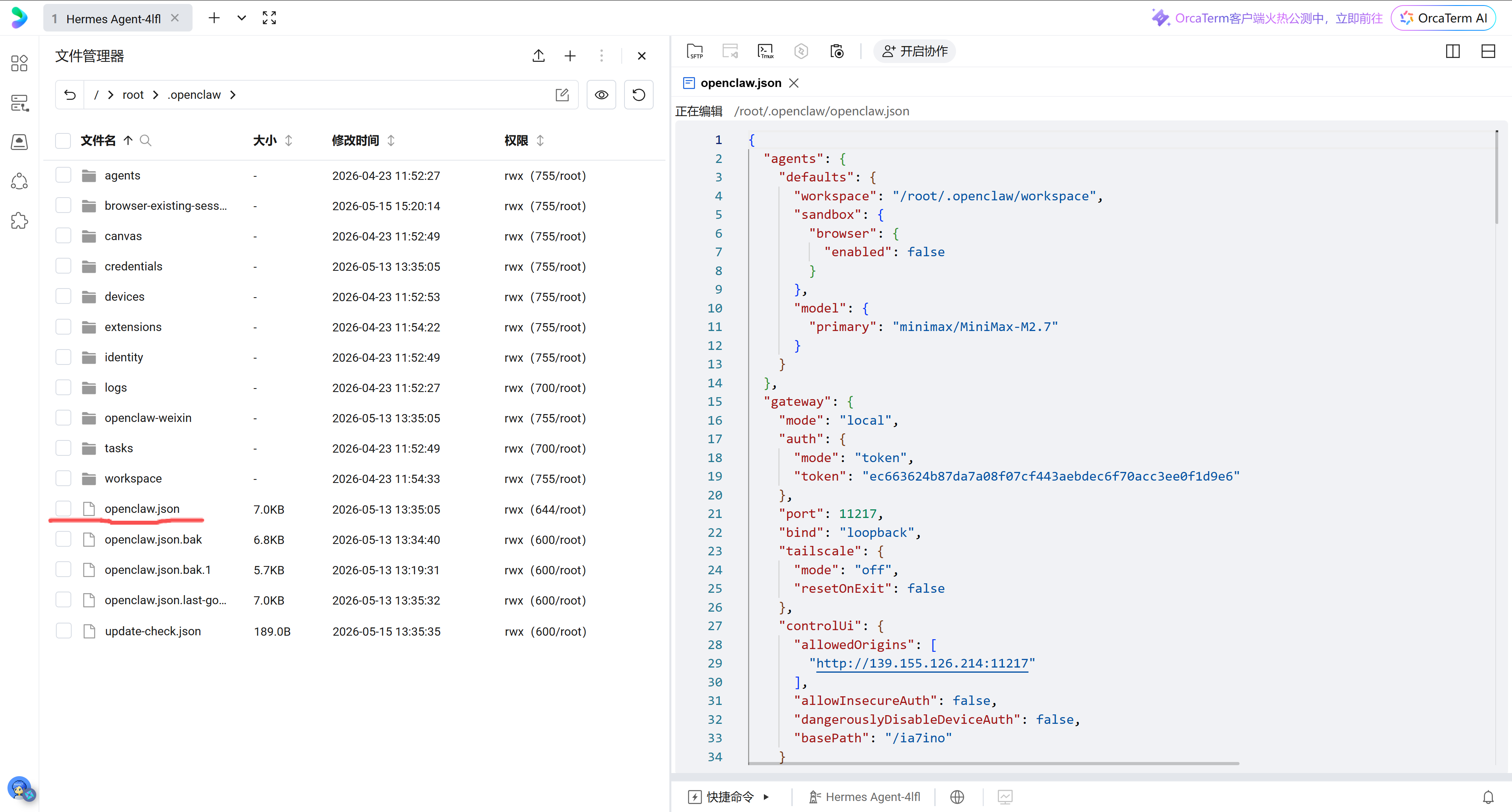The height and width of the screenshot is (812, 1512).
Task: Select the checkbox for the agents folder
Action: click(63, 175)
